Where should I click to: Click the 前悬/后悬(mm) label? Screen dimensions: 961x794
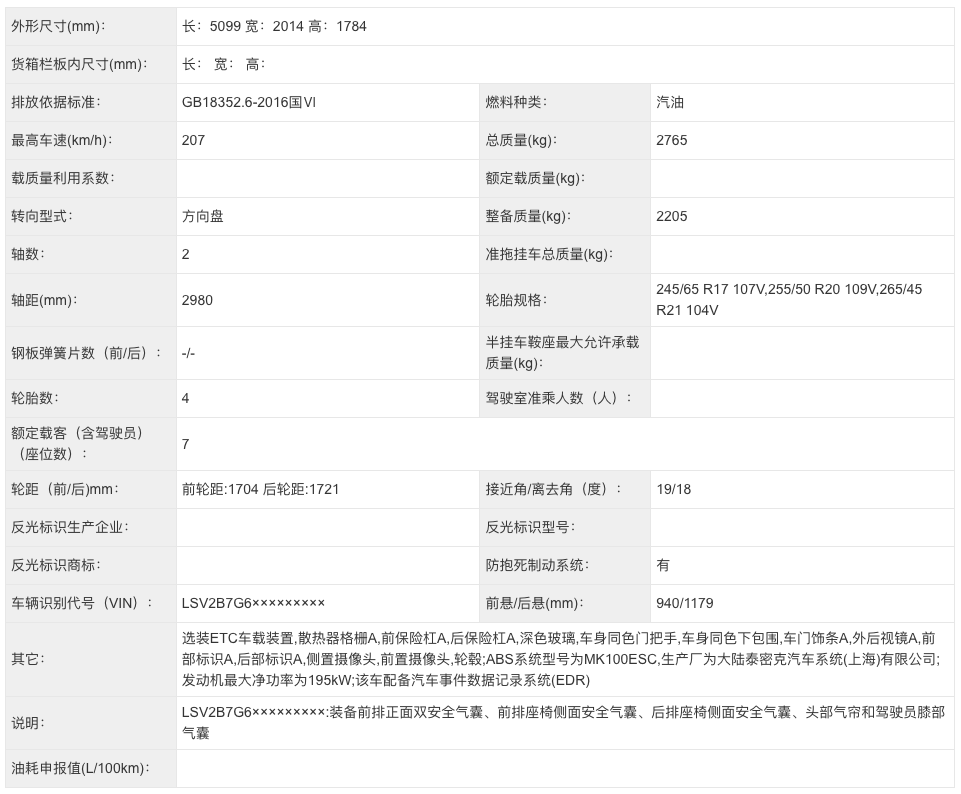[x=534, y=603]
